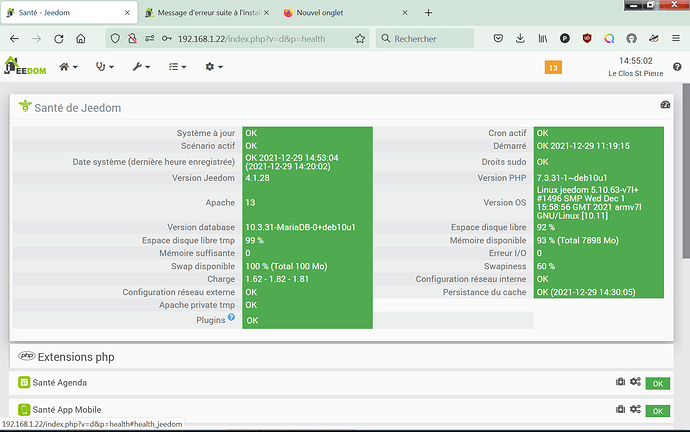Open the Santé Agenda plugin page icon
This screenshot has height=432, width=690.
click(620, 382)
